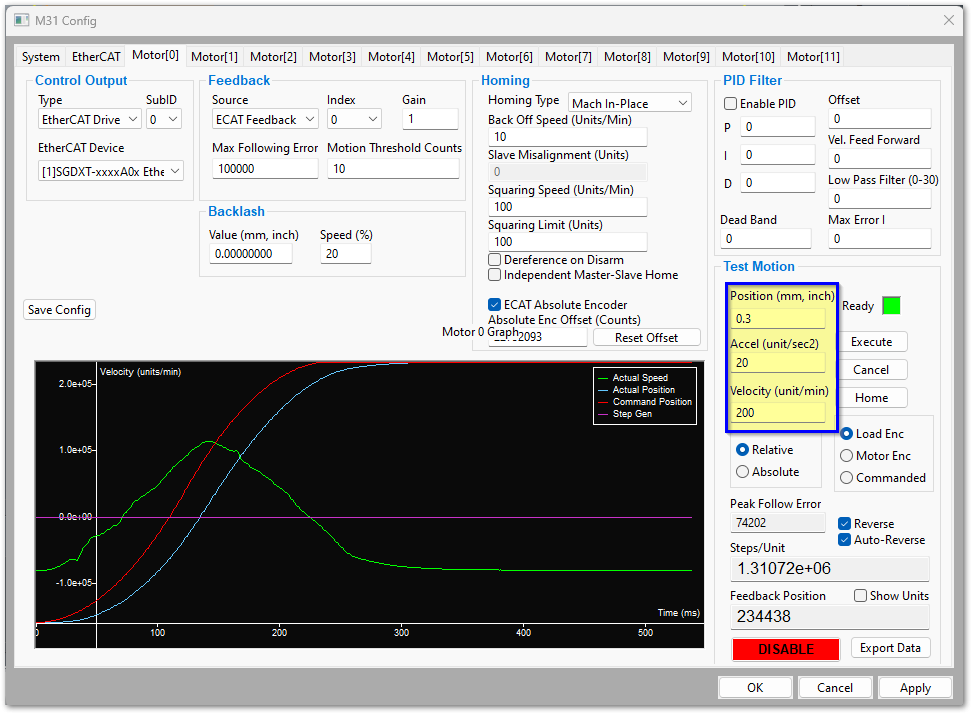Click the Vel. Feed Forward field
Viewport: 972px width, 714px height.
point(880,159)
